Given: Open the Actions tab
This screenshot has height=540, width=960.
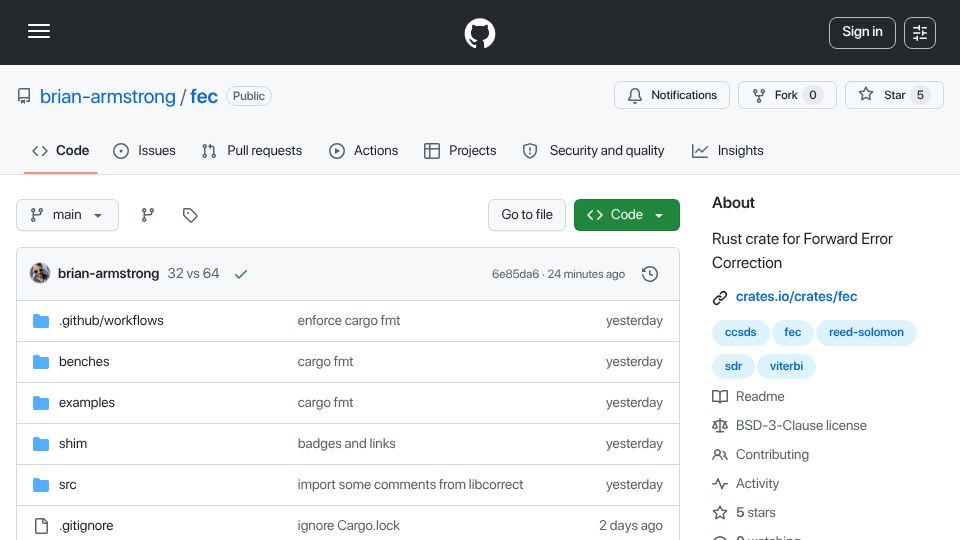Looking at the screenshot, I should click(364, 151).
